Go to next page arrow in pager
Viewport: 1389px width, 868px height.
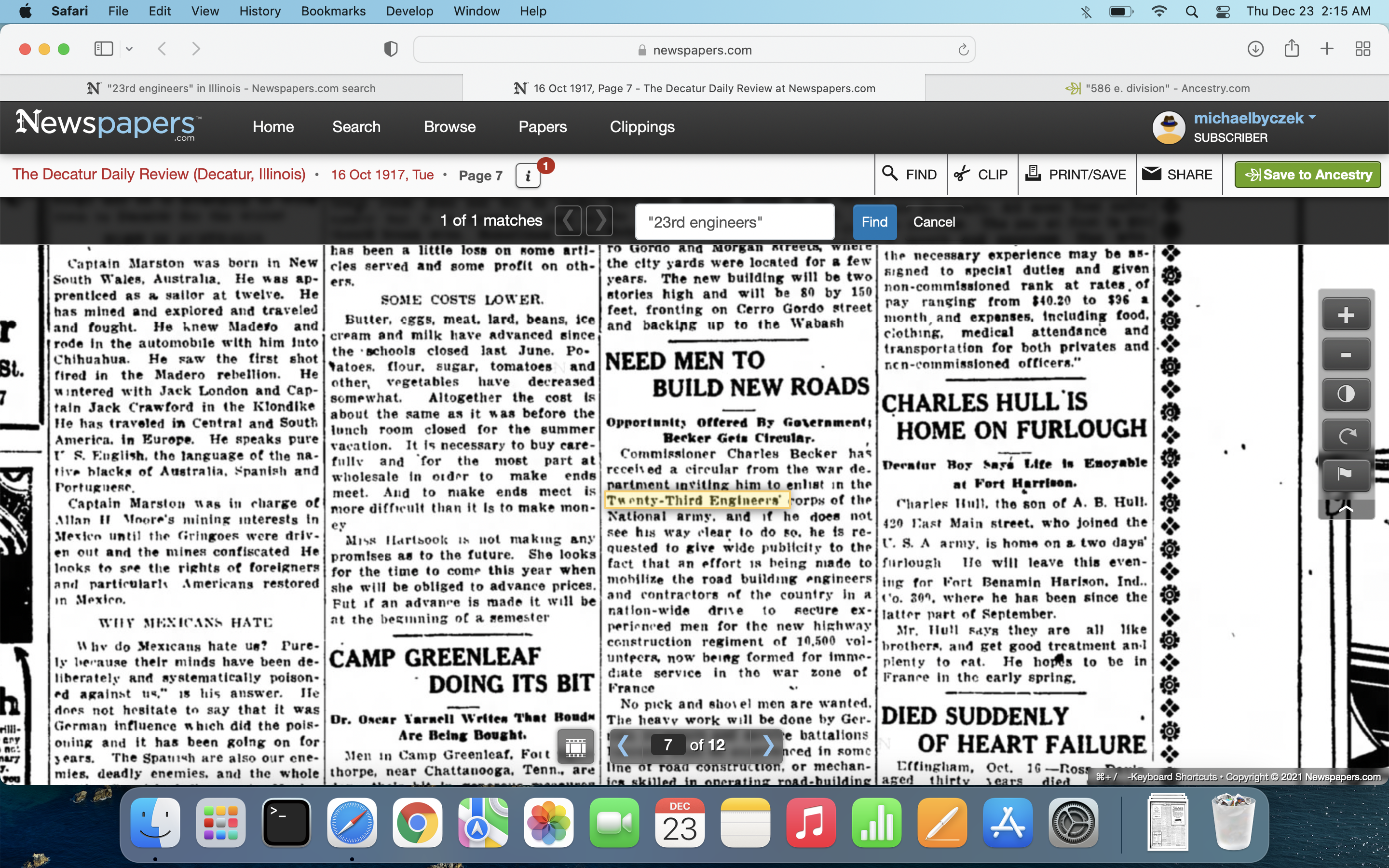pyautogui.click(x=768, y=745)
